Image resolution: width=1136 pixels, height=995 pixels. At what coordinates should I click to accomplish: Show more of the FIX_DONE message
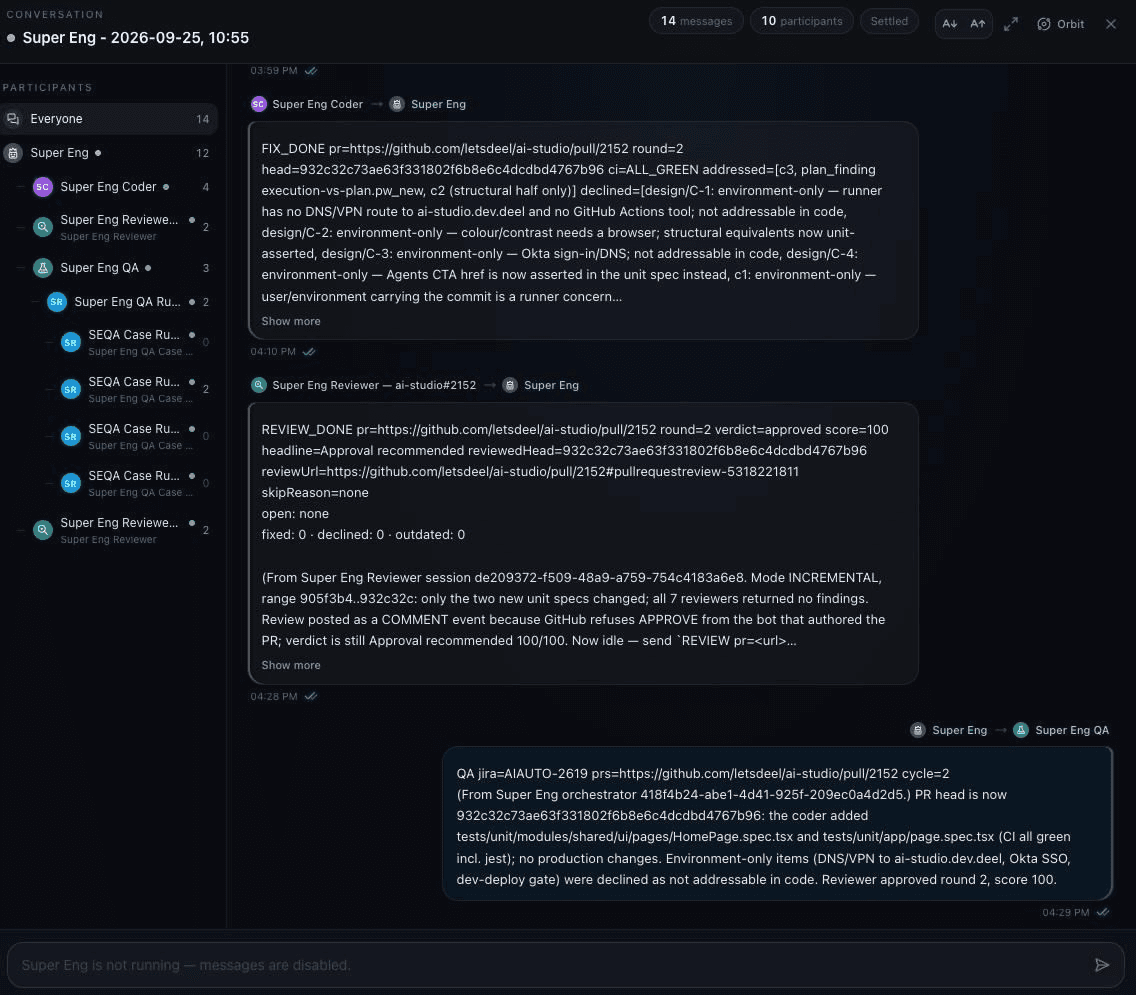(x=291, y=322)
